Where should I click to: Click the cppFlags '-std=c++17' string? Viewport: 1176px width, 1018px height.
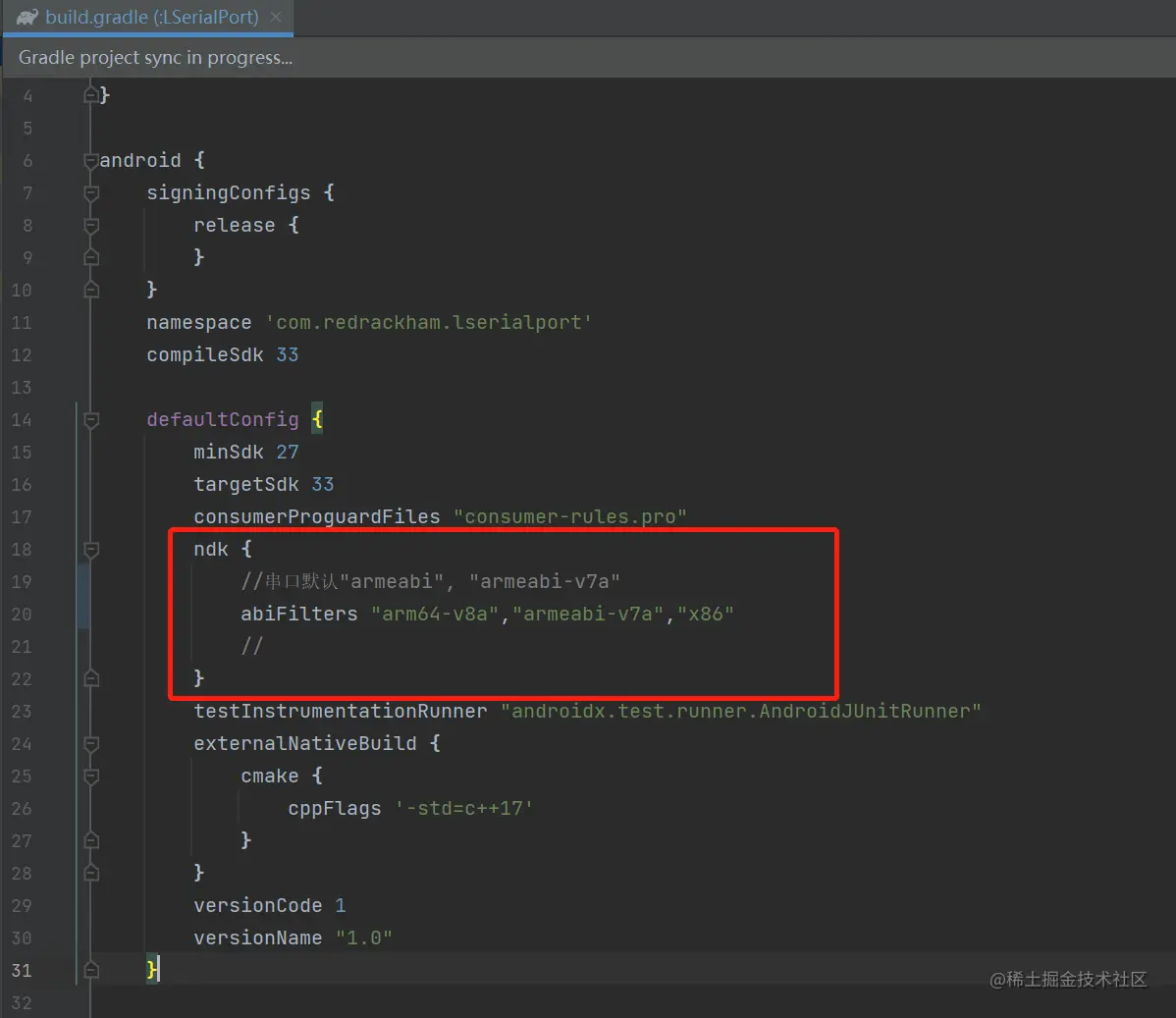[466, 808]
